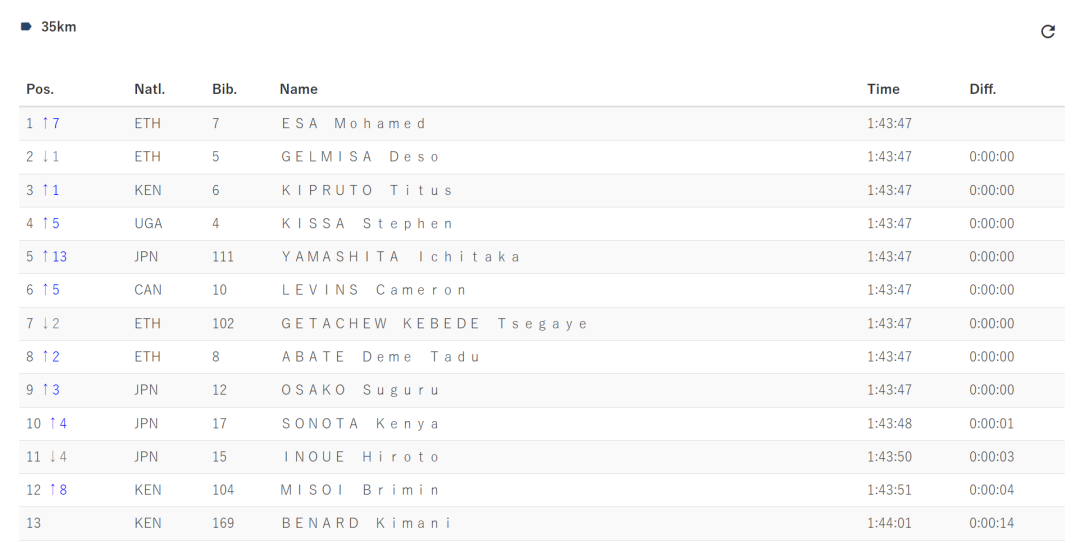
Task: Click OSAKO Suguru's name
Action: [360, 390]
